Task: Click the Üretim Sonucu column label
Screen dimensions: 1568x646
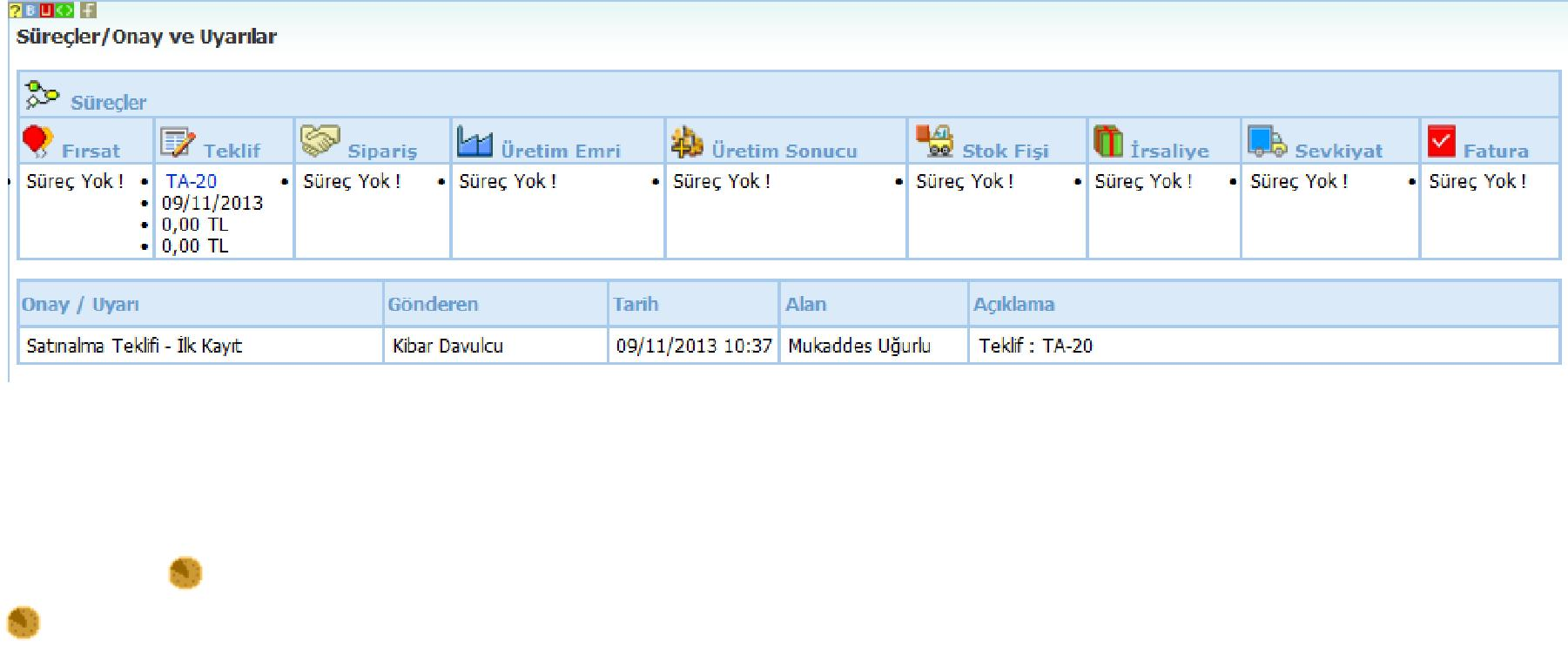Action: (784, 151)
